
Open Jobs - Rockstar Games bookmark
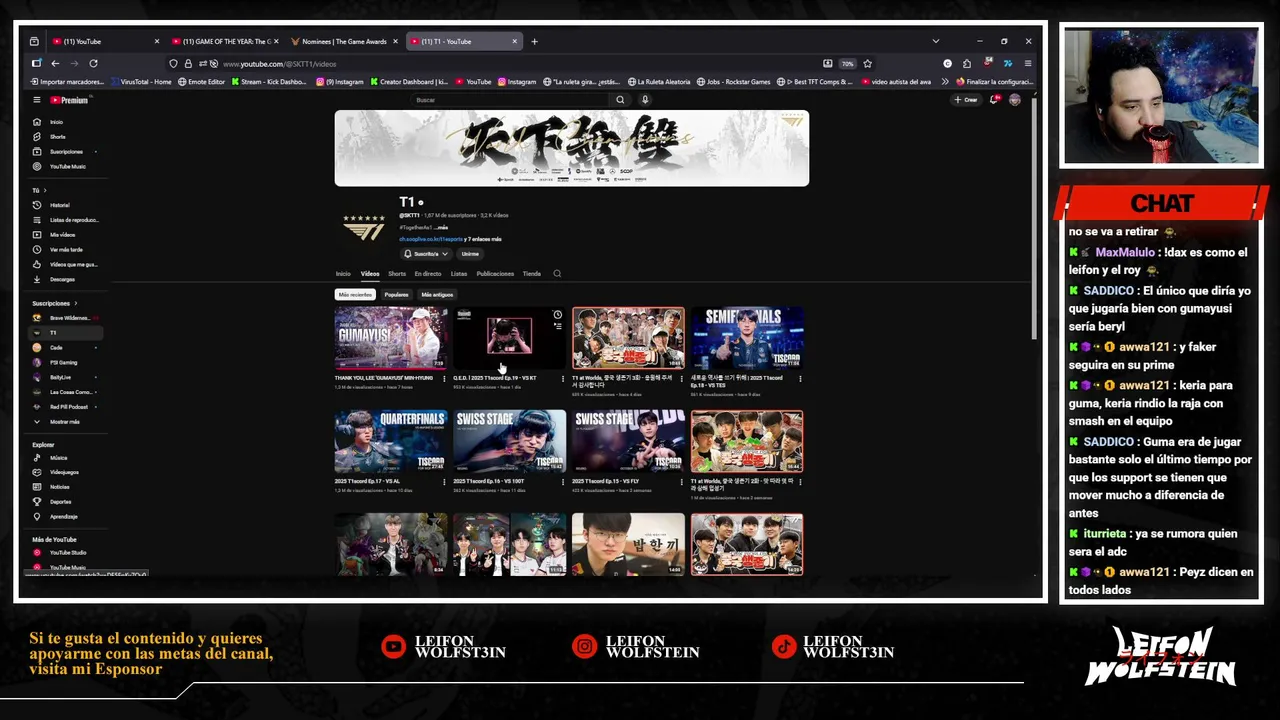tap(733, 82)
